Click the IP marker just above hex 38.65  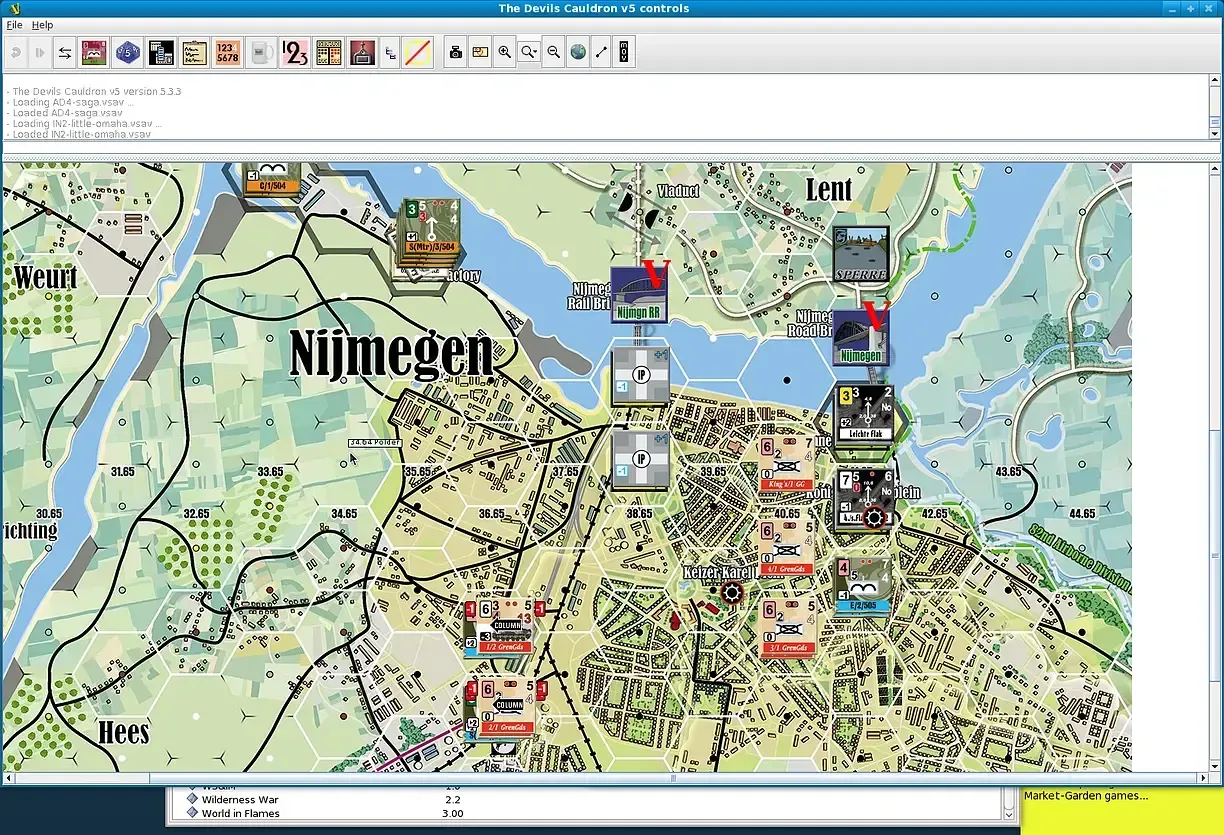point(640,460)
